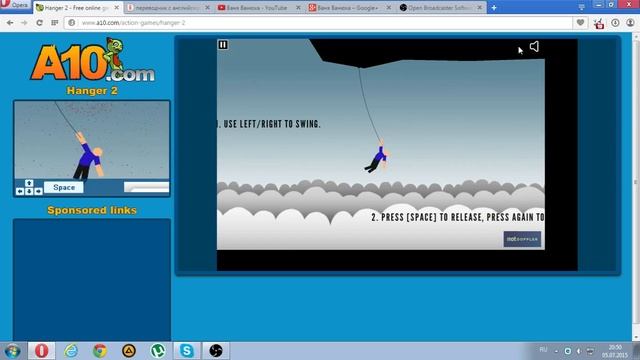Click the down arrow key hint
Viewport: 640px width, 360px height.
point(29,191)
